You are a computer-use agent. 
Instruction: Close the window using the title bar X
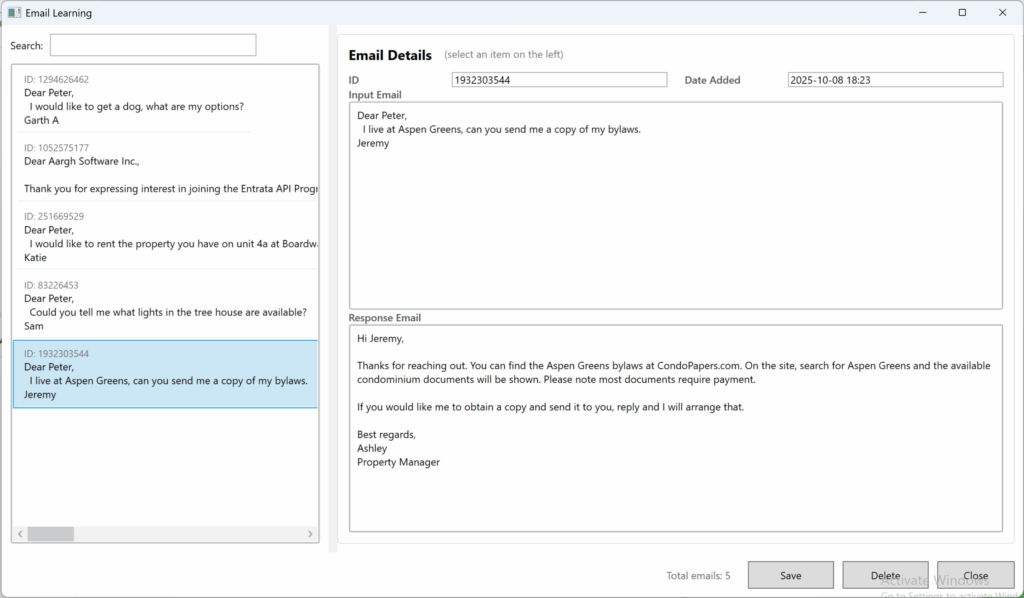[x=1002, y=13]
